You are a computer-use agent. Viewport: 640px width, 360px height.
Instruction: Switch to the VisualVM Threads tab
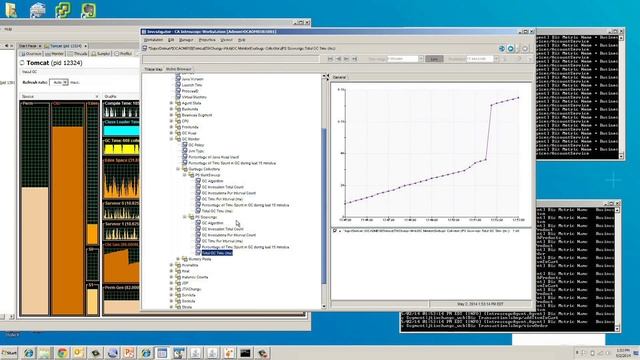(x=78, y=54)
